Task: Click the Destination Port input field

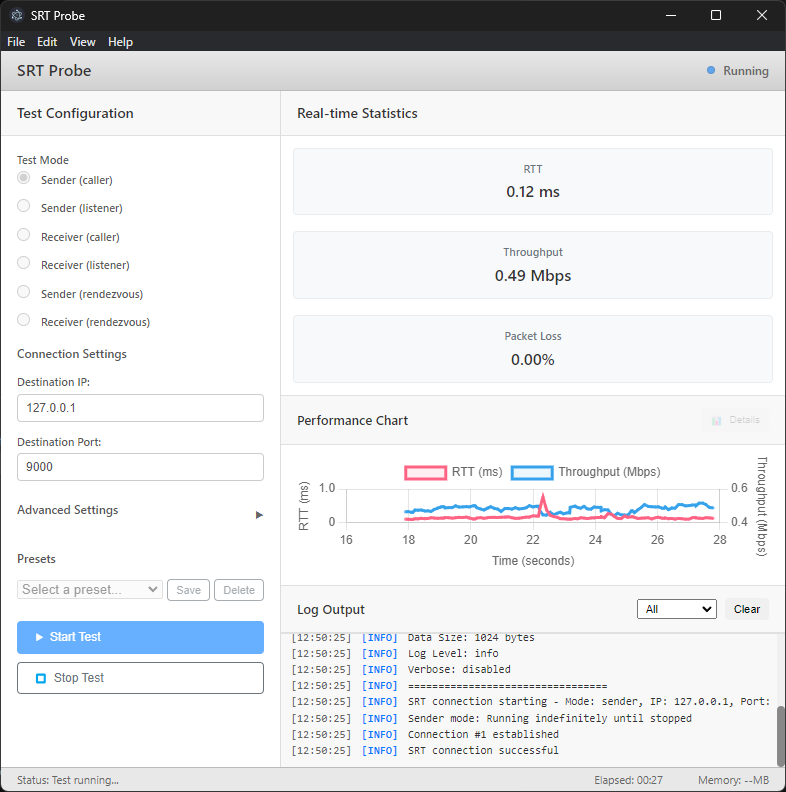Action: click(140, 467)
